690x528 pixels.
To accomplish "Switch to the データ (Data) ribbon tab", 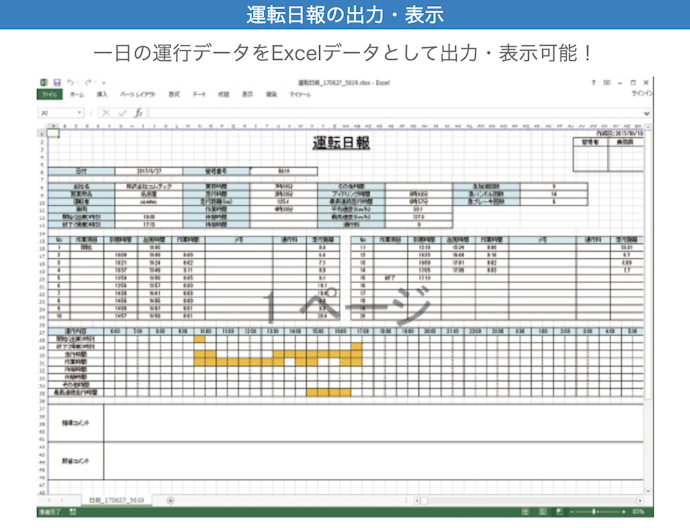I will 199,94.
